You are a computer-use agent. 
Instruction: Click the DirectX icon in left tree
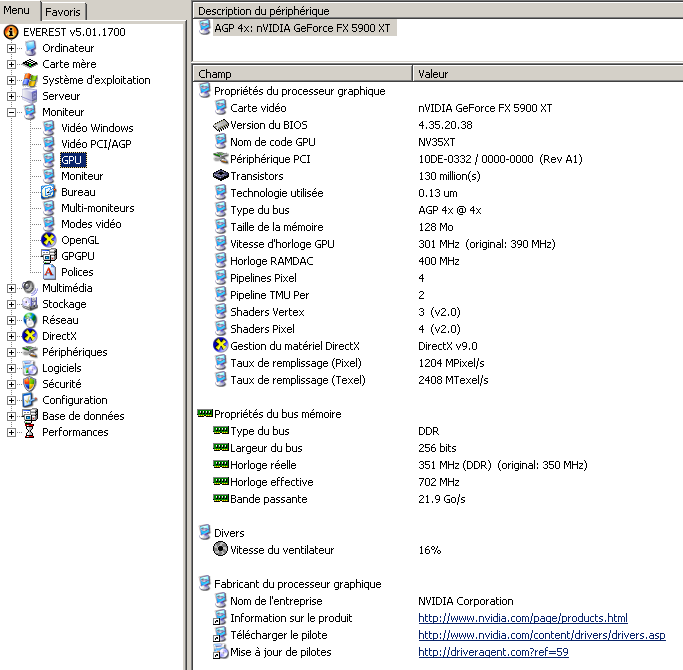pyautogui.click(x=30, y=336)
